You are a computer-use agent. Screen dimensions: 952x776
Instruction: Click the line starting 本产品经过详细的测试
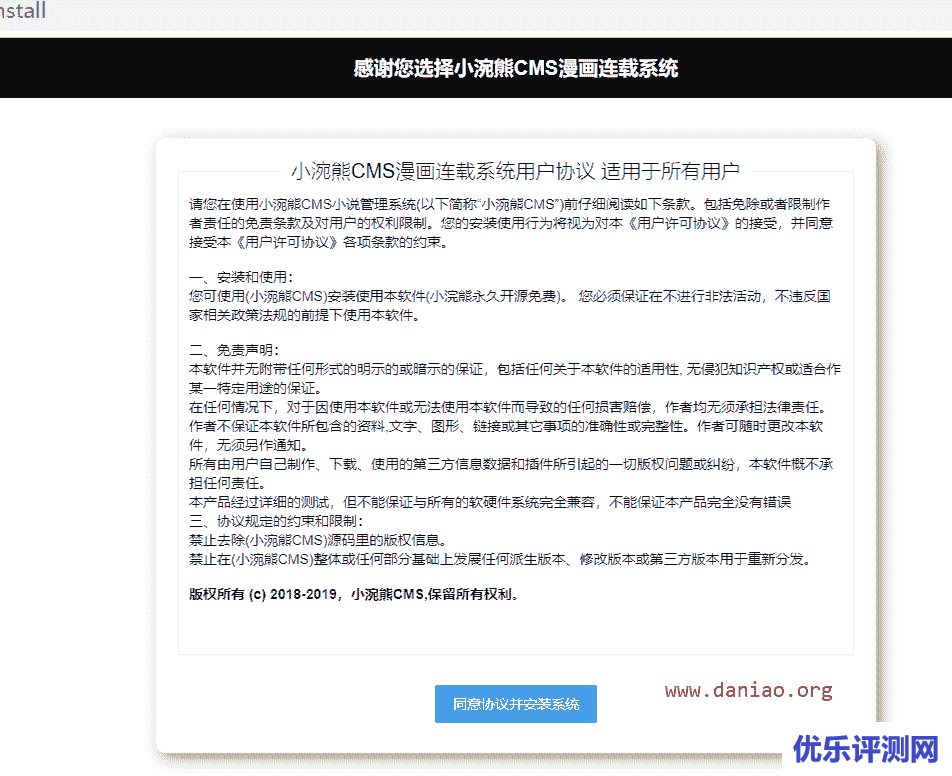click(490, 502)
